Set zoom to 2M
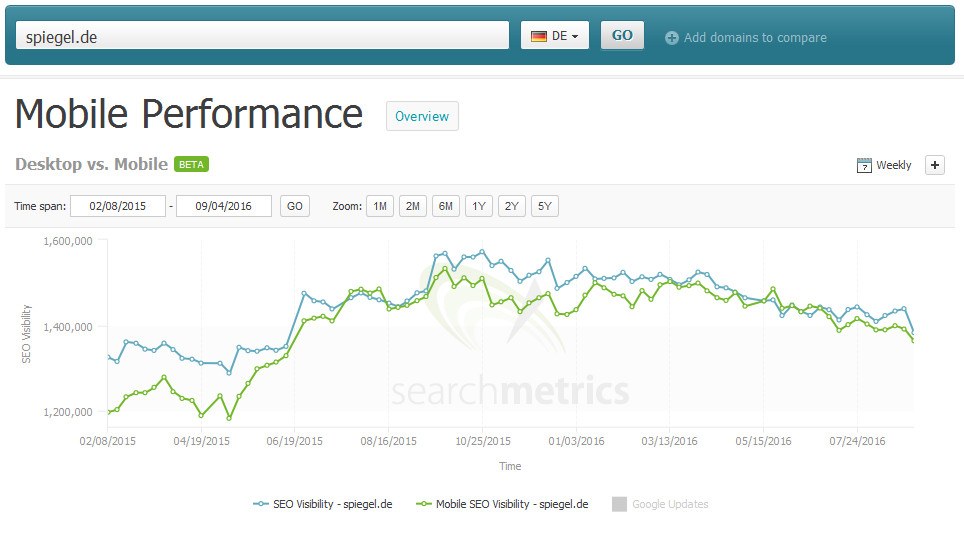This screenshot has height=534, width=964. pos(413,206)
